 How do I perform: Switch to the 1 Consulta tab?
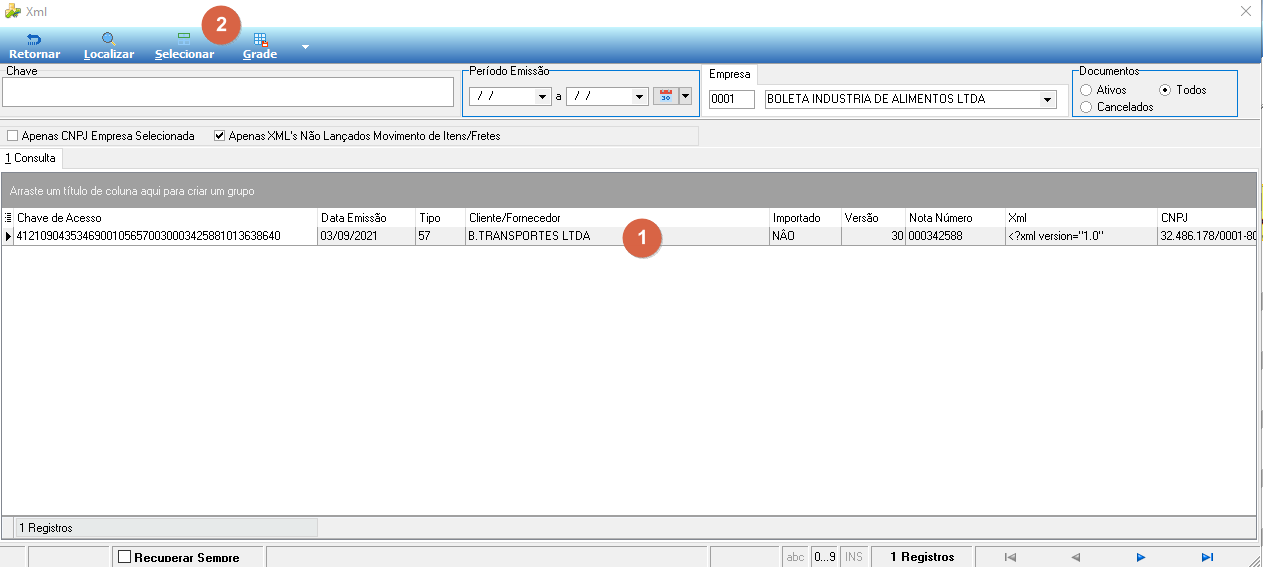coord(32,158)
